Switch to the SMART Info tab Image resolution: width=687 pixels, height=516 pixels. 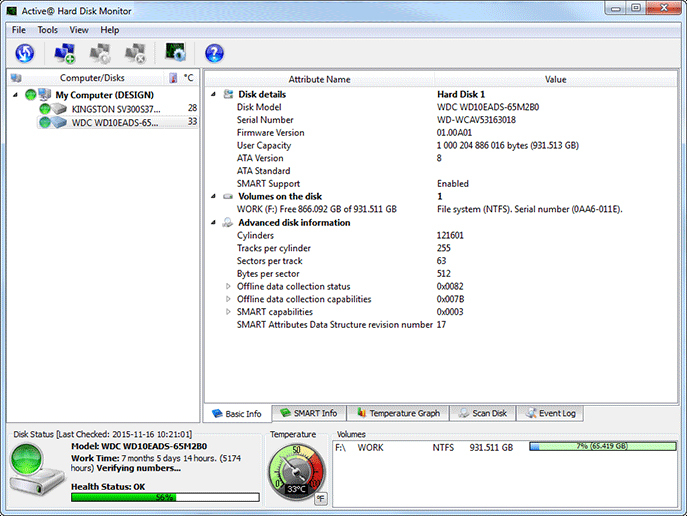tap(309, 413)
